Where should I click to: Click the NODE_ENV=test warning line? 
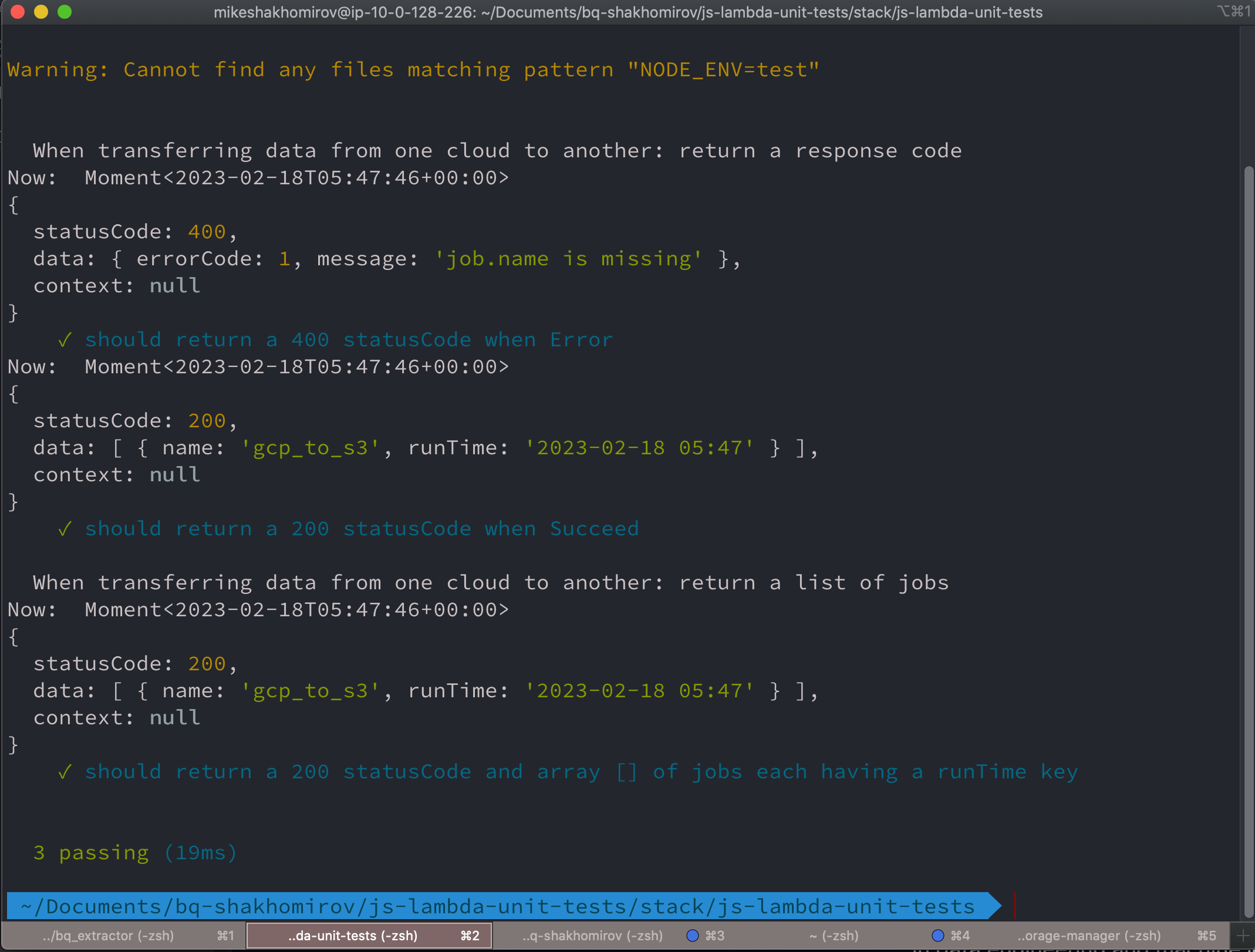(x=413, y=70)
